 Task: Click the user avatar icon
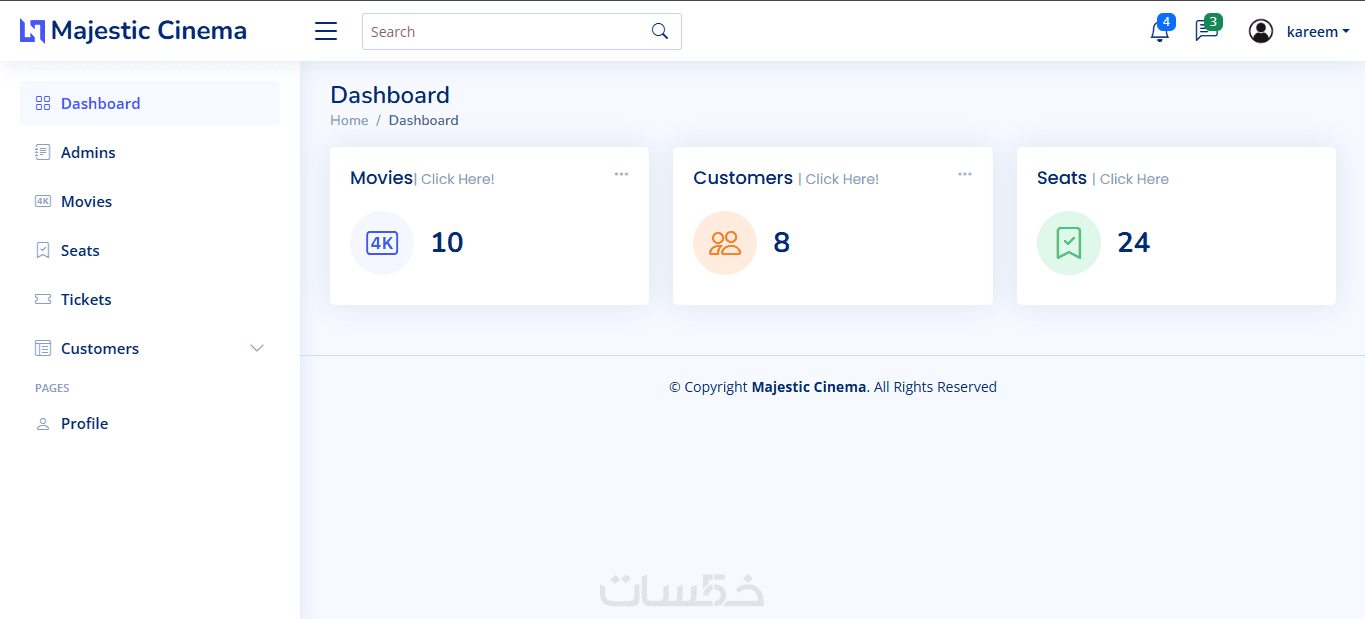coord(1260,31)
